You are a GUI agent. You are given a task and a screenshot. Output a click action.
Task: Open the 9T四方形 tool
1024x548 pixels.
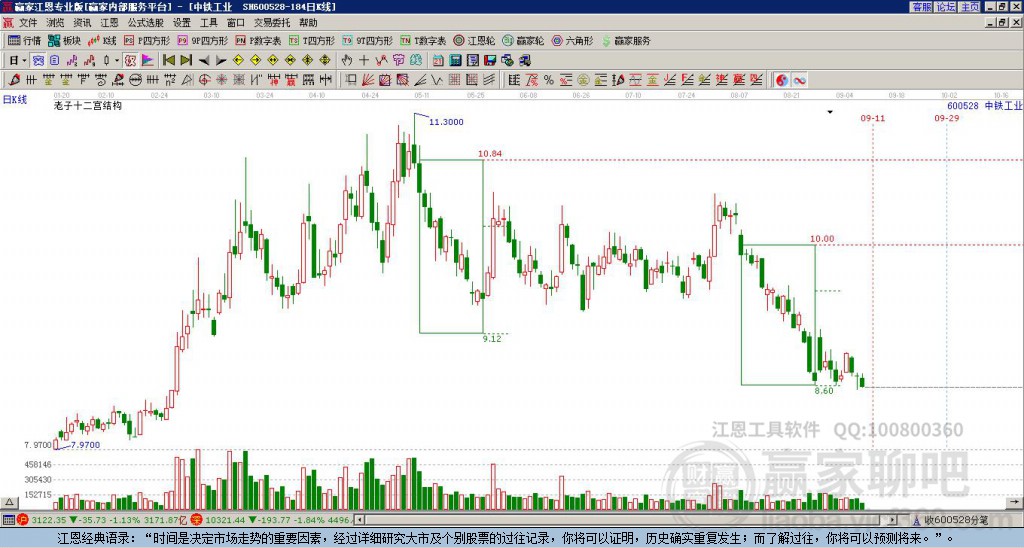(x=368, y=40)
